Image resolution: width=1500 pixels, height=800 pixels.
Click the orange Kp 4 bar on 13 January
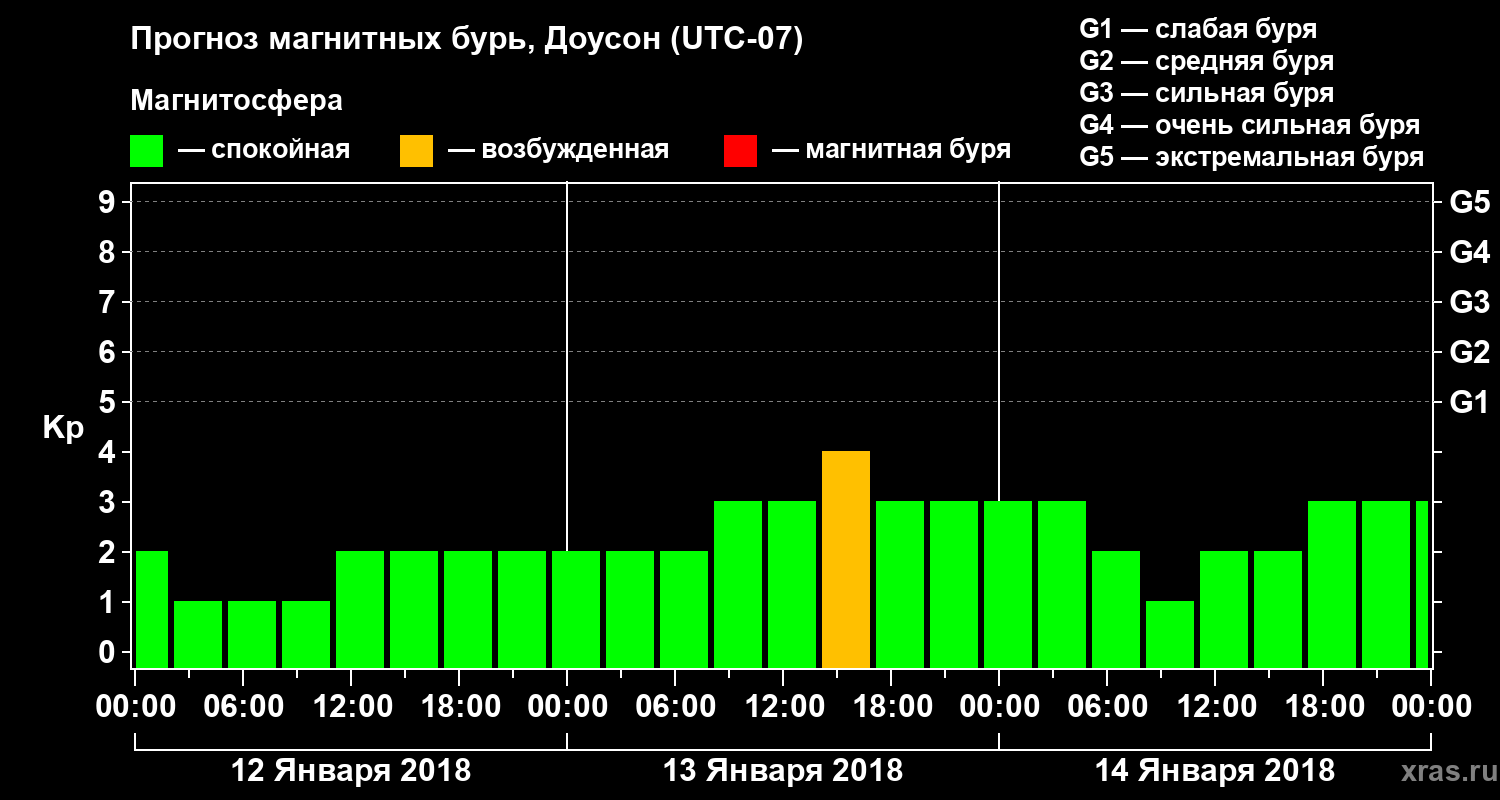point(846,560)
